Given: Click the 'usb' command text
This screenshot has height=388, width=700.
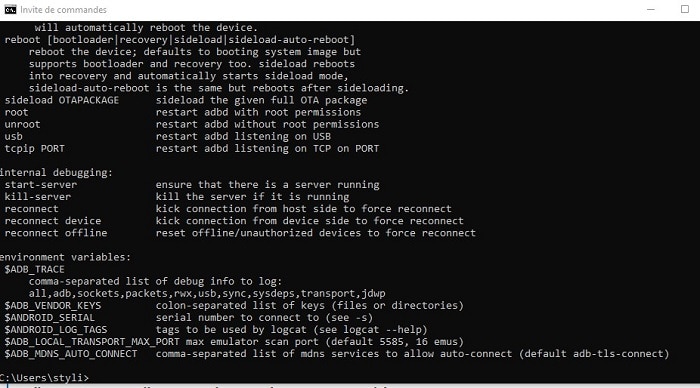Looking at the screenshot, I should click(x=13, y=137).
